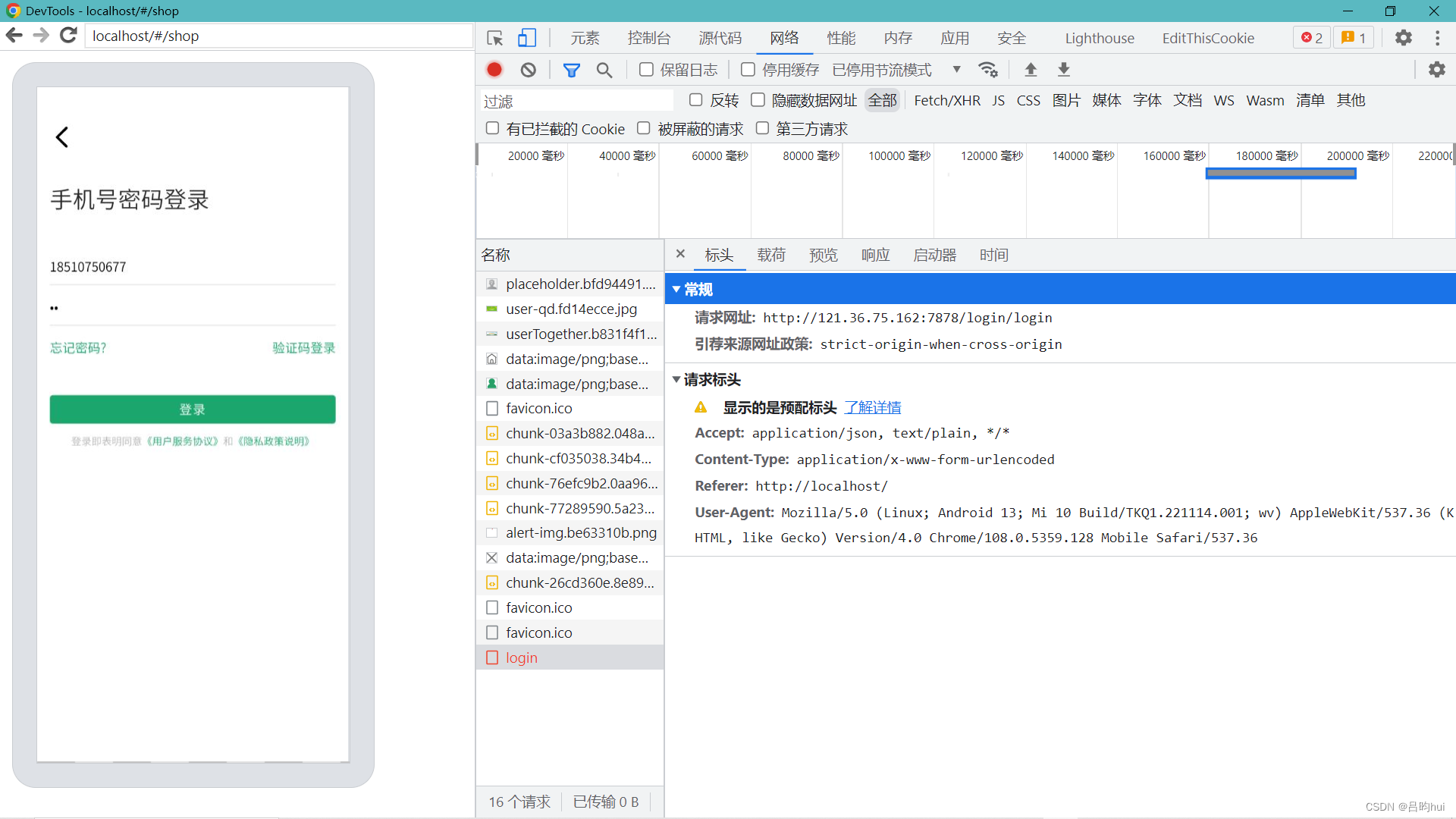Click the 过滤 filter input field
The height and width of the screenshot is (819, 1456).
pos(576,101)
